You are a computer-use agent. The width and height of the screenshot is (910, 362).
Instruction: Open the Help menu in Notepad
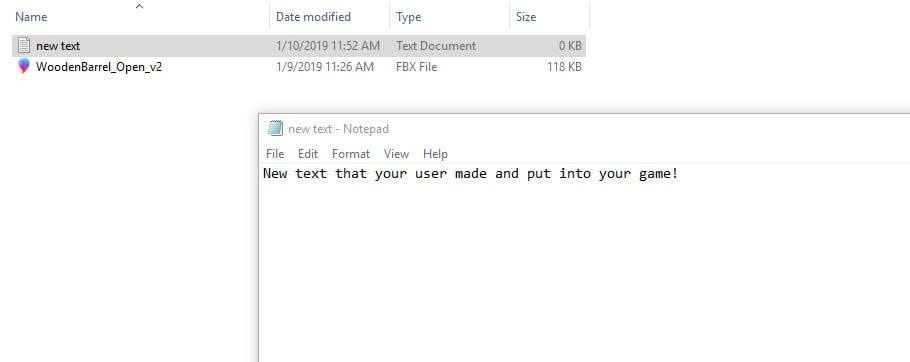click(x=435, y=154)
